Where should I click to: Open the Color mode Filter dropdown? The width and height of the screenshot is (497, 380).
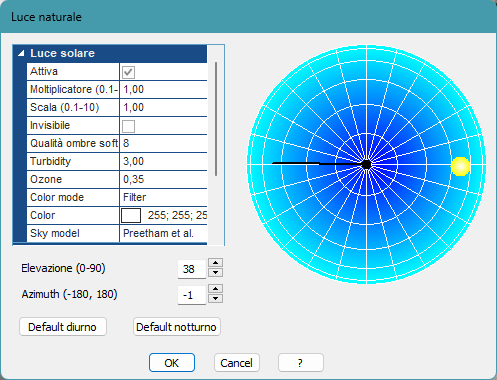[163, 197]
